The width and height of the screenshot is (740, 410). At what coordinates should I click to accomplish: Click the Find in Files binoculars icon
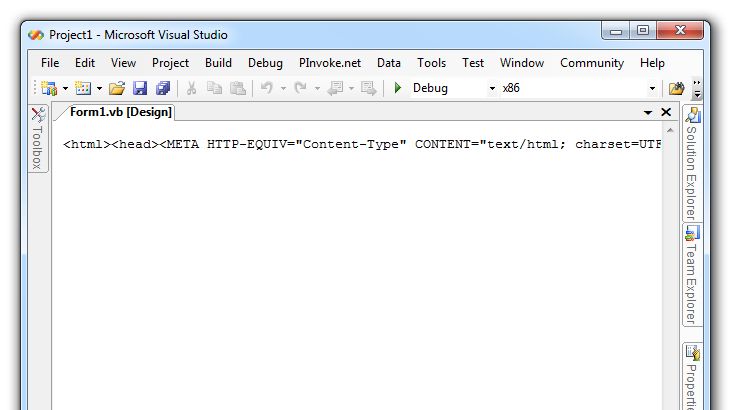pyautogui.click(x=677, y=88)
